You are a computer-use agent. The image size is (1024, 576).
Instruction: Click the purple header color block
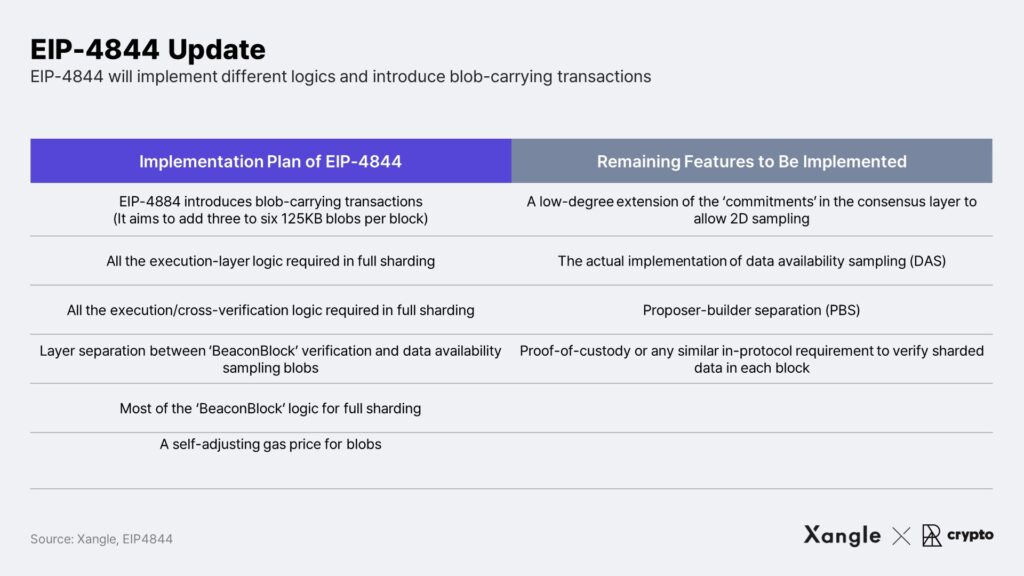pyautogui.click(x=270, y=161)
